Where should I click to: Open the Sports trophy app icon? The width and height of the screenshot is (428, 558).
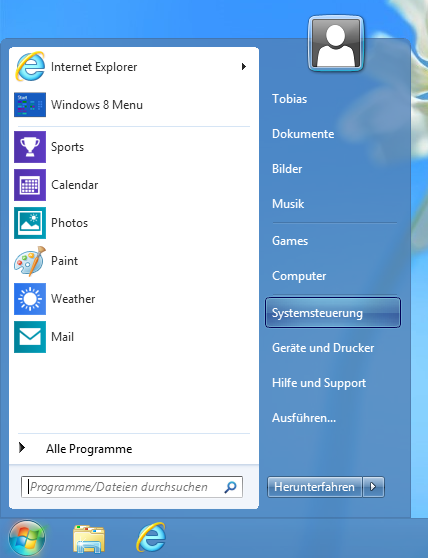[30, 147]
